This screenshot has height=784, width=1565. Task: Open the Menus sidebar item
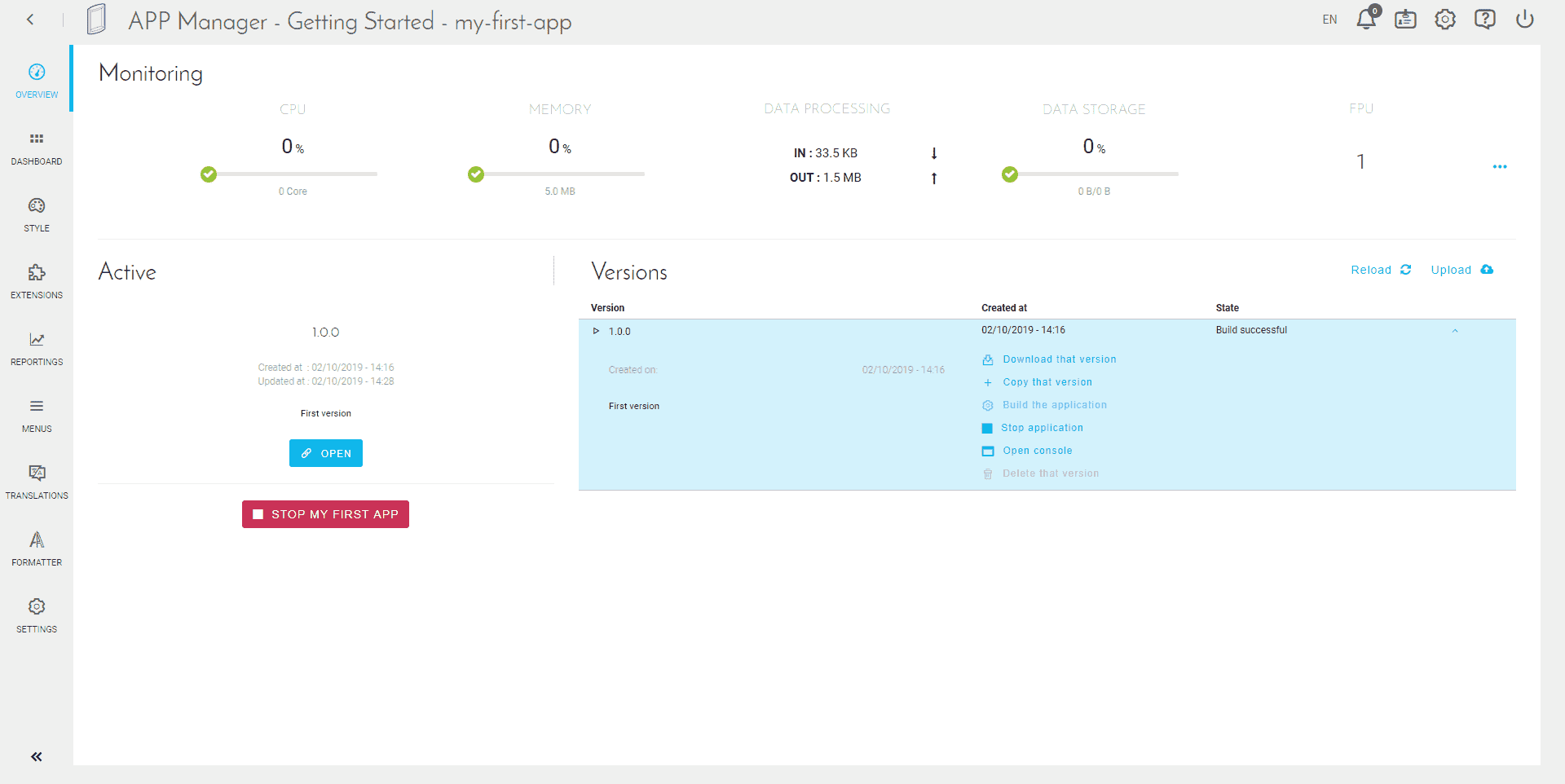tap(37, 414)
